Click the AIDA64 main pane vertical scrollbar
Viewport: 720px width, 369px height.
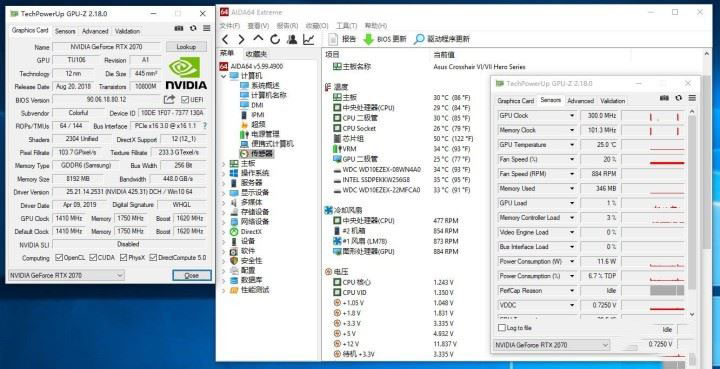coord(707,207)
